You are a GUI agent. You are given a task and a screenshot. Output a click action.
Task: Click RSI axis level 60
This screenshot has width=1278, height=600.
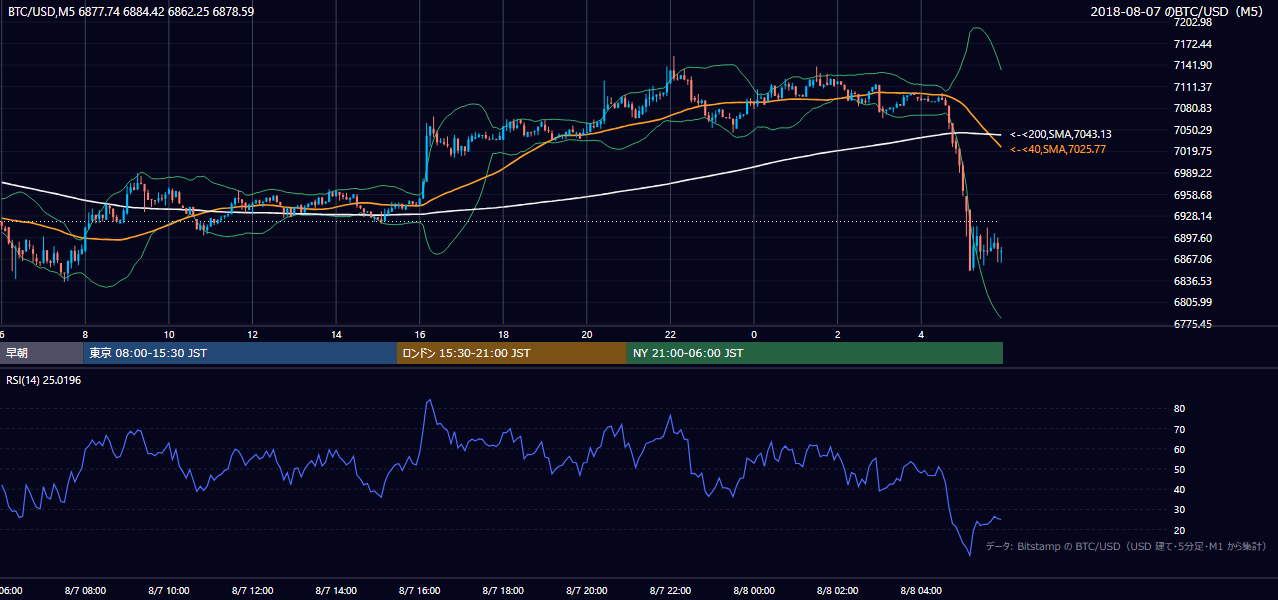(1179, 449)
